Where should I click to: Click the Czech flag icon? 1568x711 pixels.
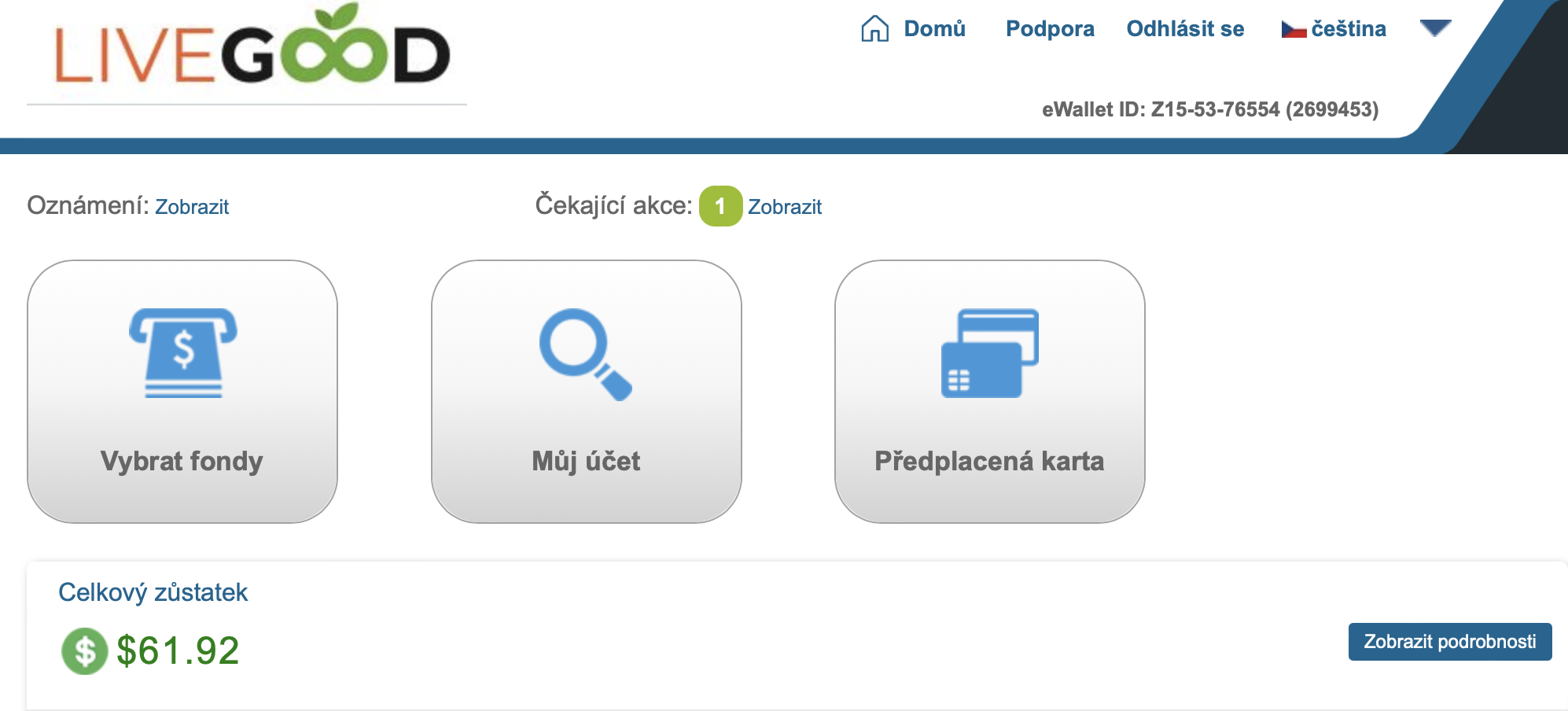click(x=1294, y=30)
